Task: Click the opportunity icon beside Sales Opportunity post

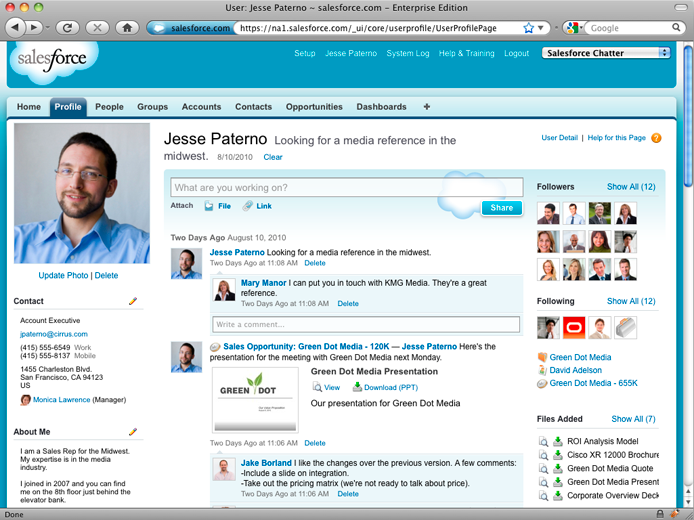Action: (x=215, y=347)
